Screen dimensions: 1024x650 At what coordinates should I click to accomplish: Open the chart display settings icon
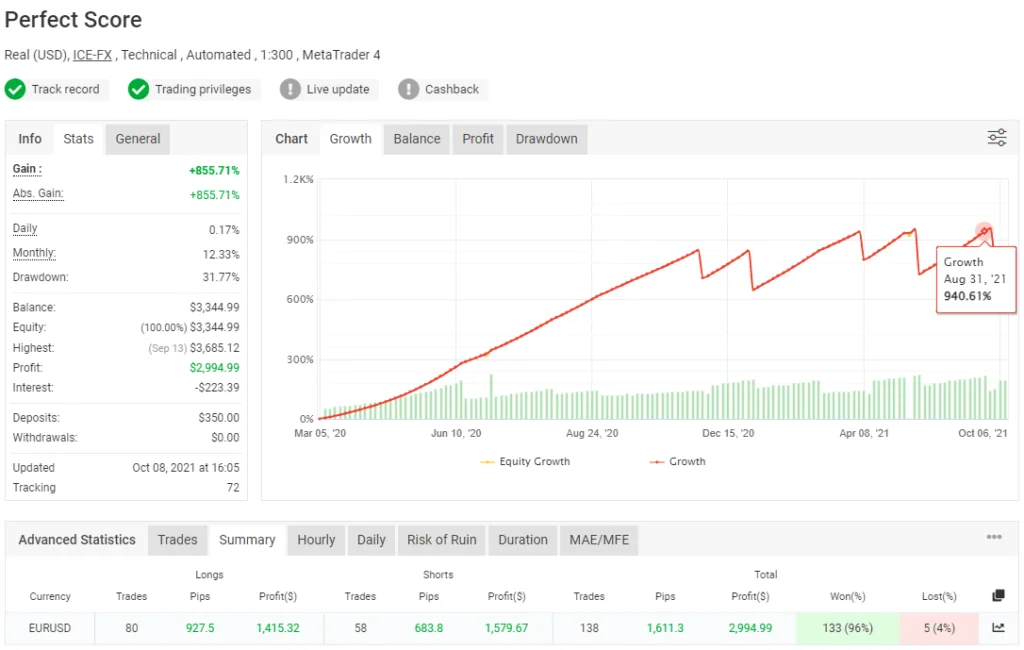(996, 138)
